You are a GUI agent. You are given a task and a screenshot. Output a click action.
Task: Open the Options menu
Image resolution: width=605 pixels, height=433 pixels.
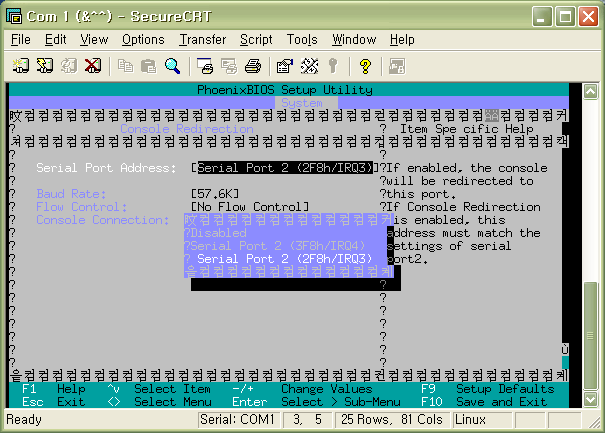pyautogui.click(x=143, y=39)
